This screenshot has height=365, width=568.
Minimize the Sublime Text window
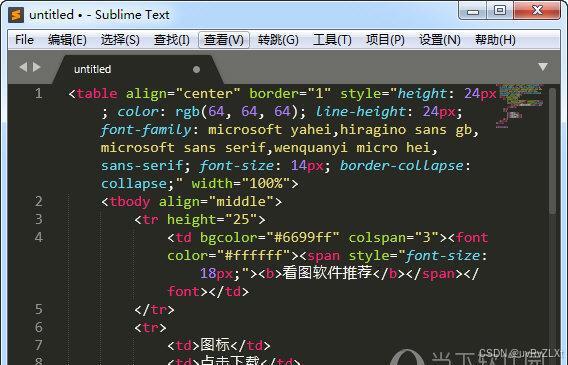pyautogui.click(x=473, y=12)
